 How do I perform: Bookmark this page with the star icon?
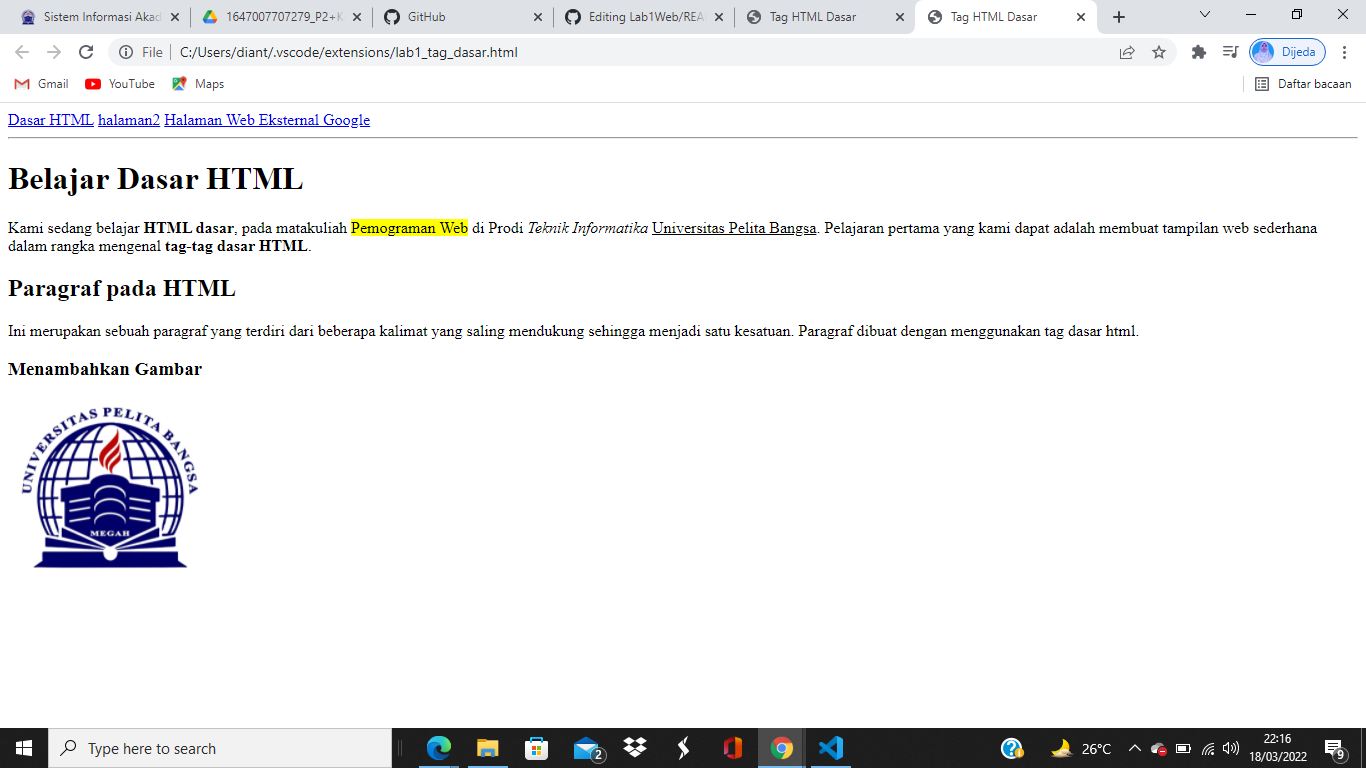coord(1159,52)
